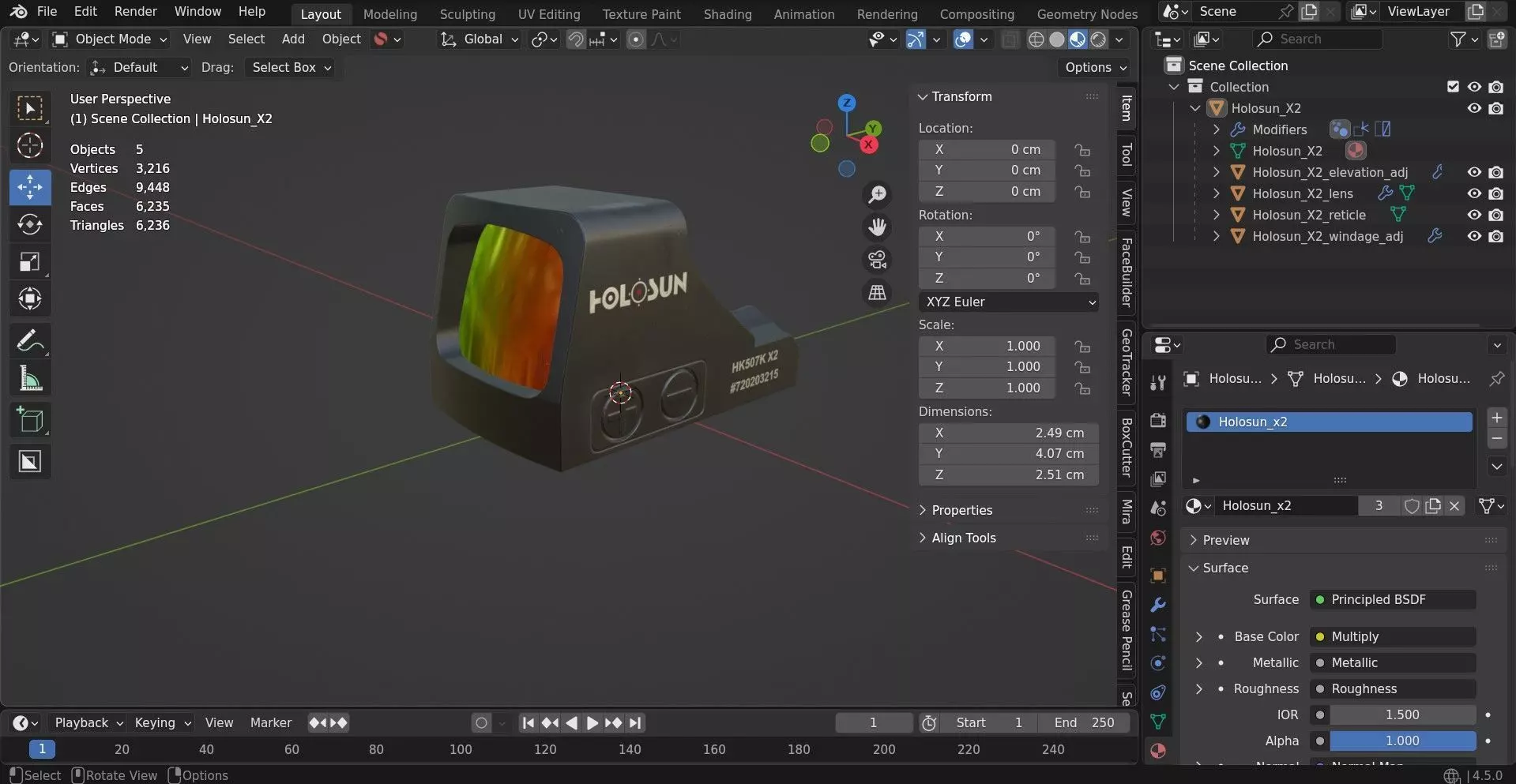Toggle snapping magnet
The width and height of the screenshot is (1516, 784).
coord(576,39)
